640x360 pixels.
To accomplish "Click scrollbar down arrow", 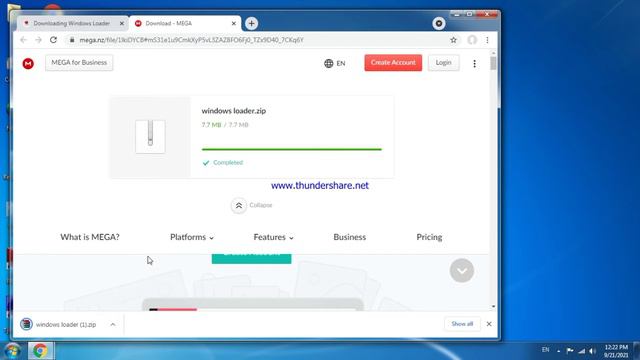I will coord(493,307).
